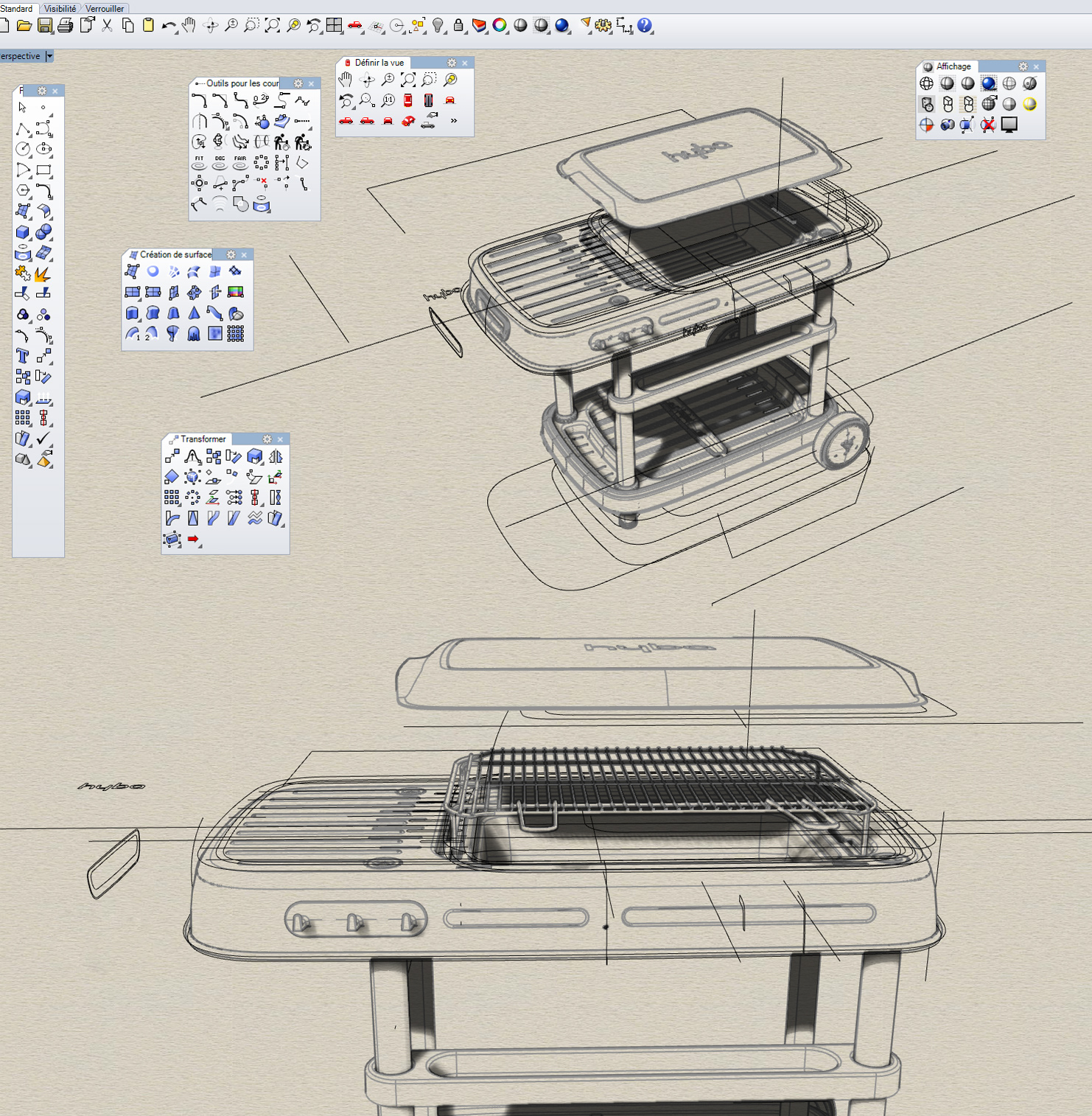Save the model with the floppy disk icon

pos(44,26)
